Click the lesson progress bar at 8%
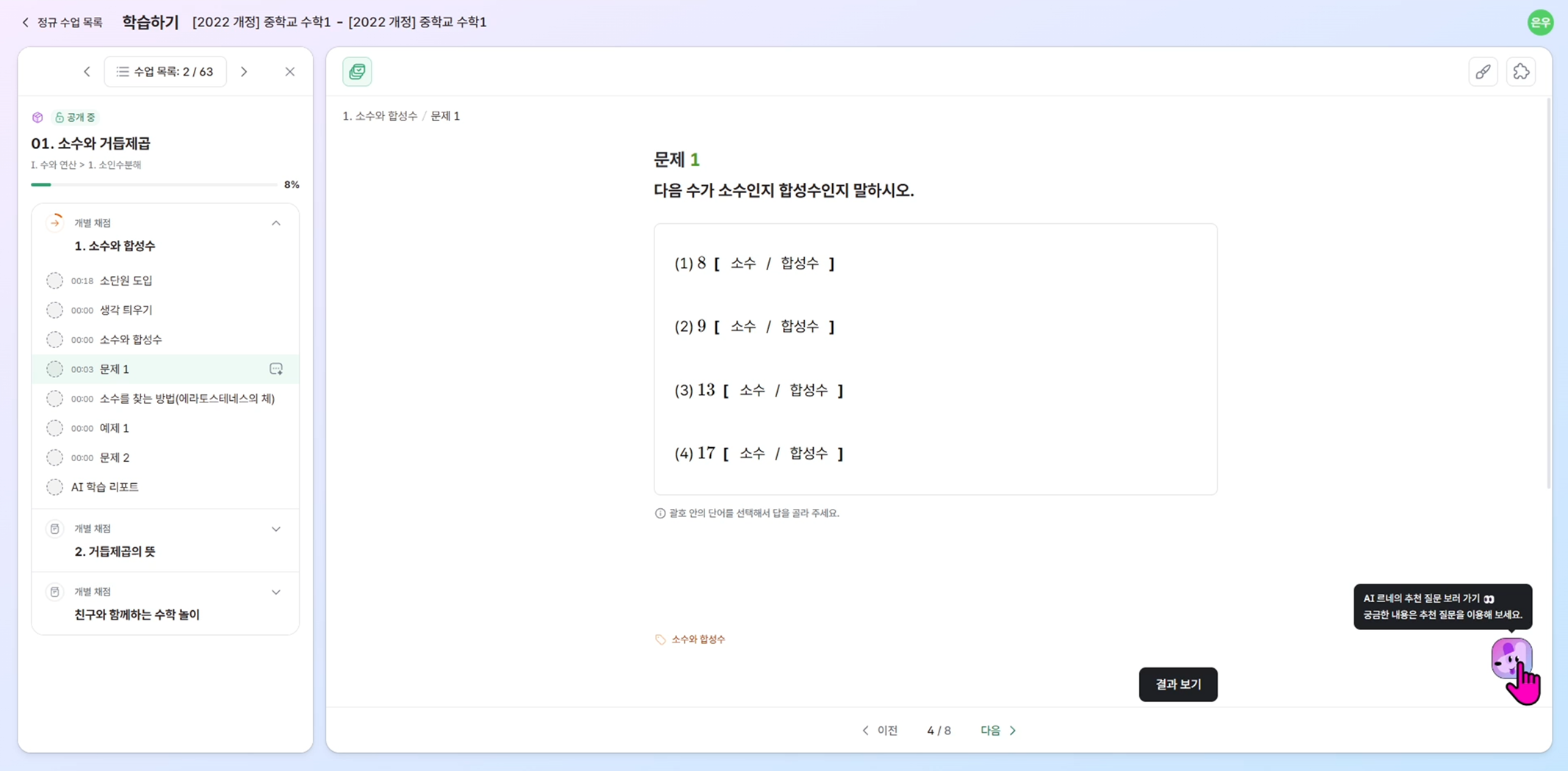Image resolution: width=1568 pixels, height=771 pixels. (x=153, y=185)
